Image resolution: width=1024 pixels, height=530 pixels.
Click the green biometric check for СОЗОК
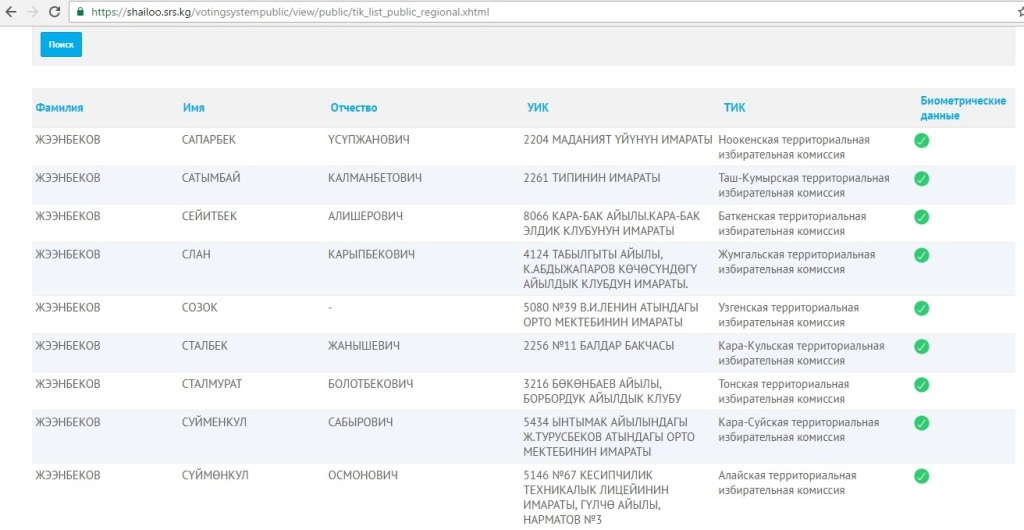[921, 308]
